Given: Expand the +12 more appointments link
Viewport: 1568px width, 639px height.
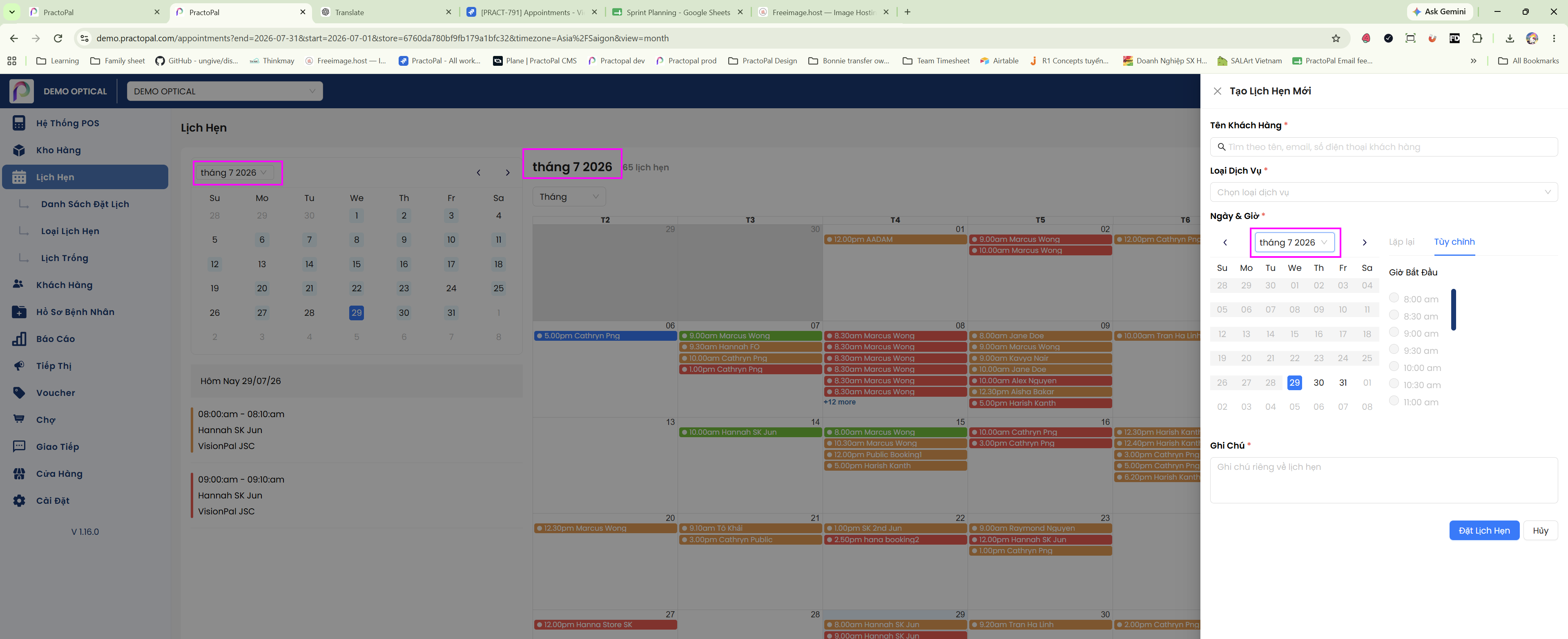Looking at the screenshot, I should tap(839, 402).
